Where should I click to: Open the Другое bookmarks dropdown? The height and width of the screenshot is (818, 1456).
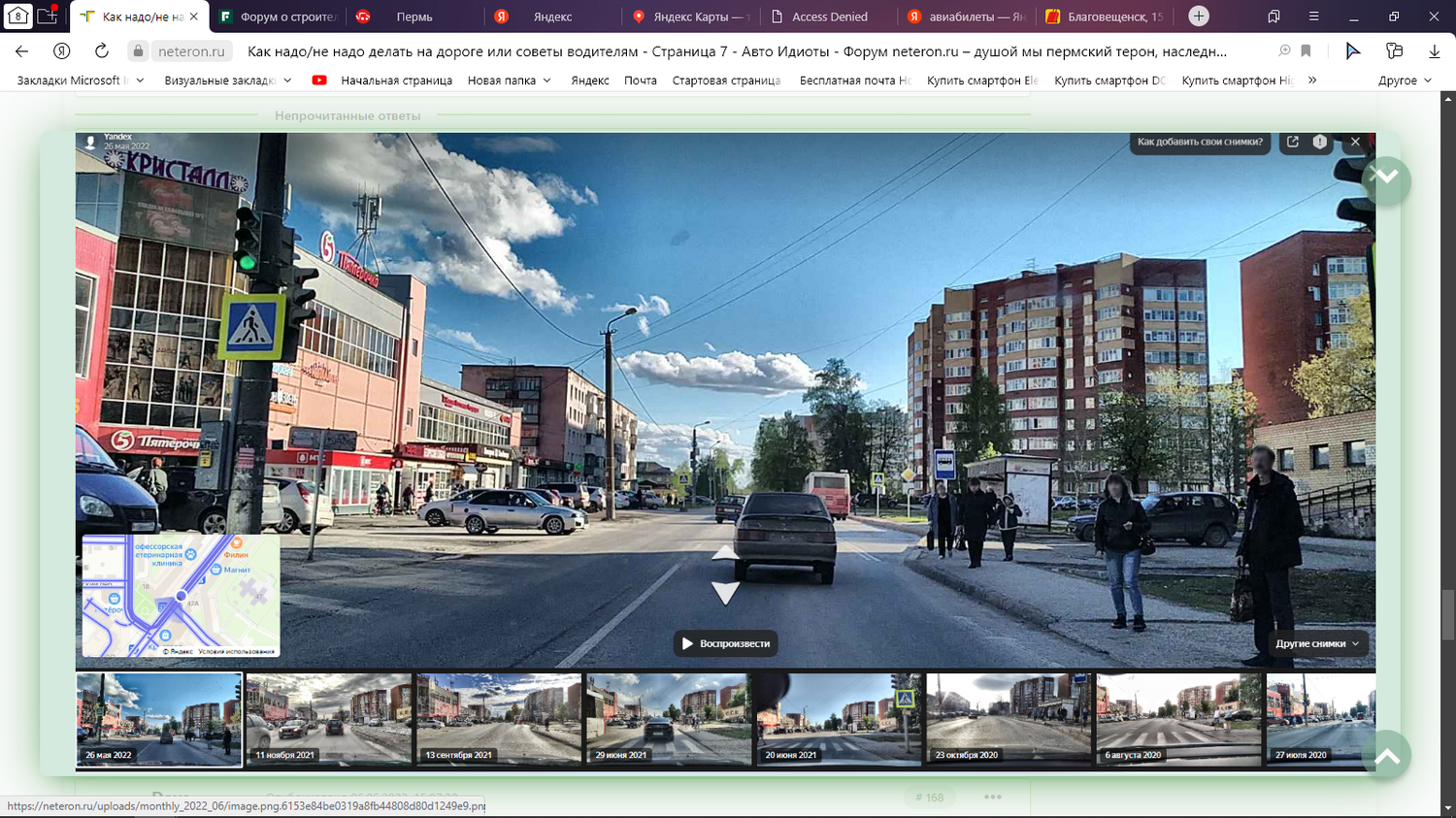tap(1405, 81)
